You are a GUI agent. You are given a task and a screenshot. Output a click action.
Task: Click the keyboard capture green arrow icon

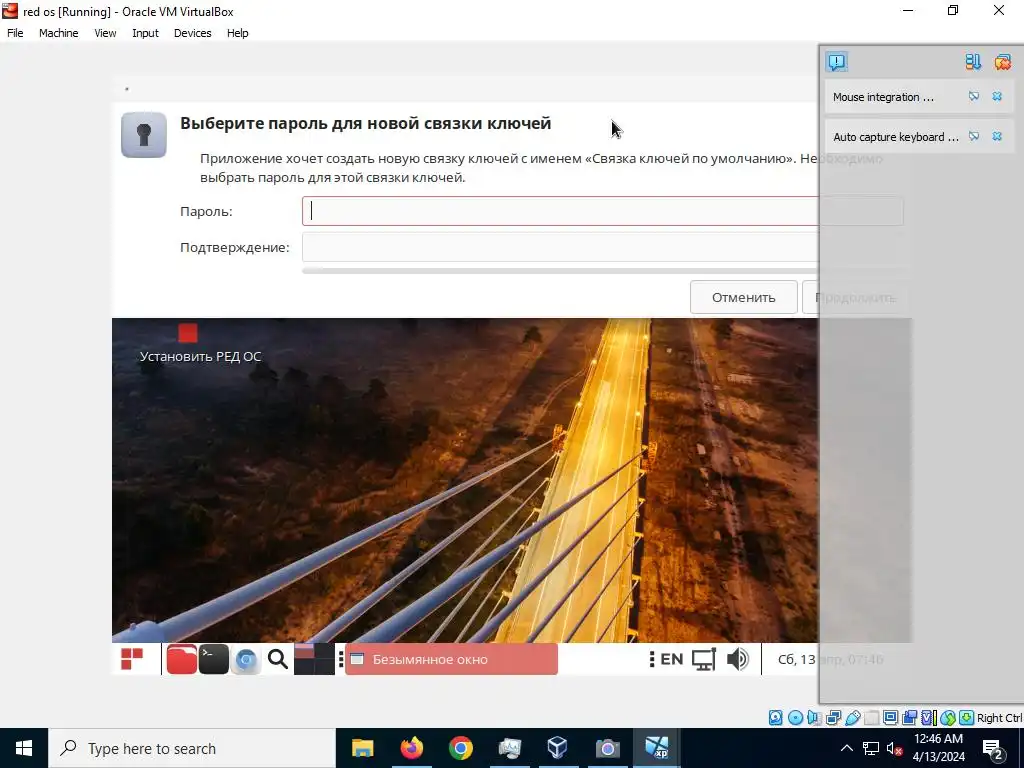point(967,718)
